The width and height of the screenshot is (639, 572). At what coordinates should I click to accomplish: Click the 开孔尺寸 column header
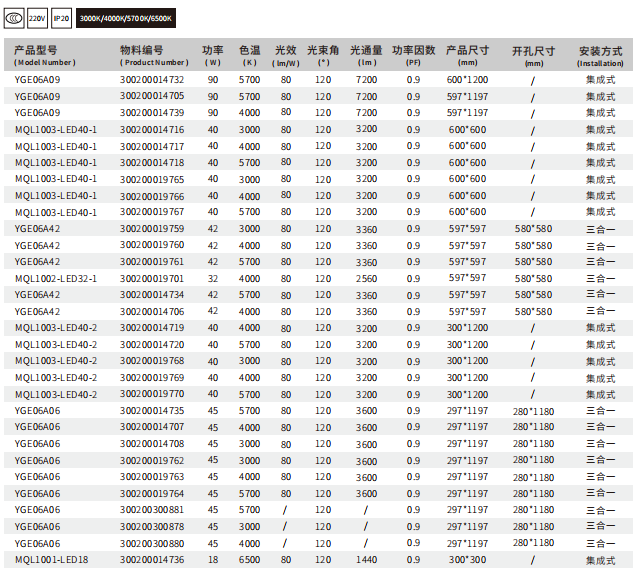[533, 56]
